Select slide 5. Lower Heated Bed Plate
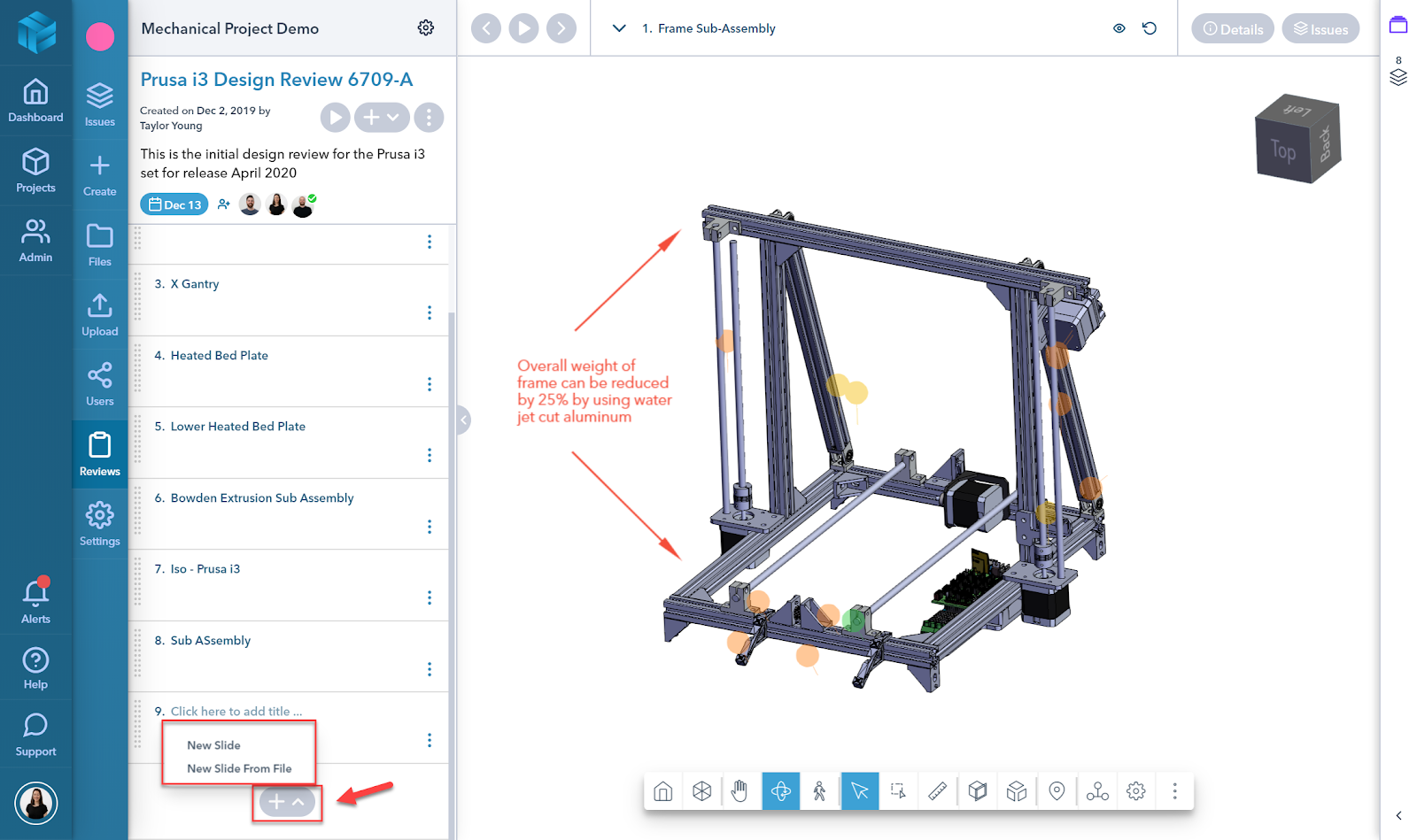The width and height of the screenshot is (1417, 840). click(289, 443)
